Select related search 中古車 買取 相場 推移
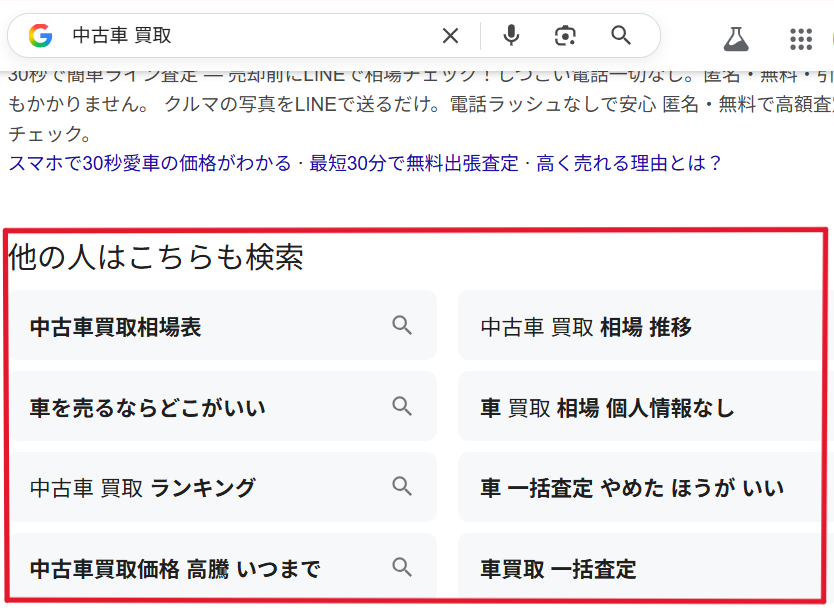 pyautogui.click(x=586, y=327)
